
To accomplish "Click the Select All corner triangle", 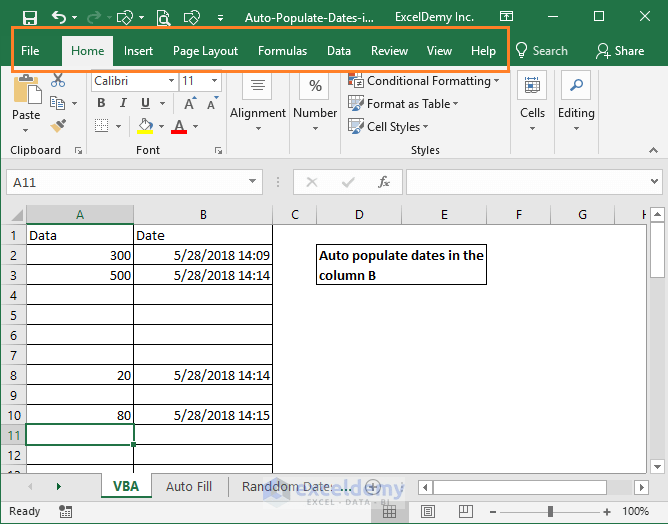I will 17,215.
